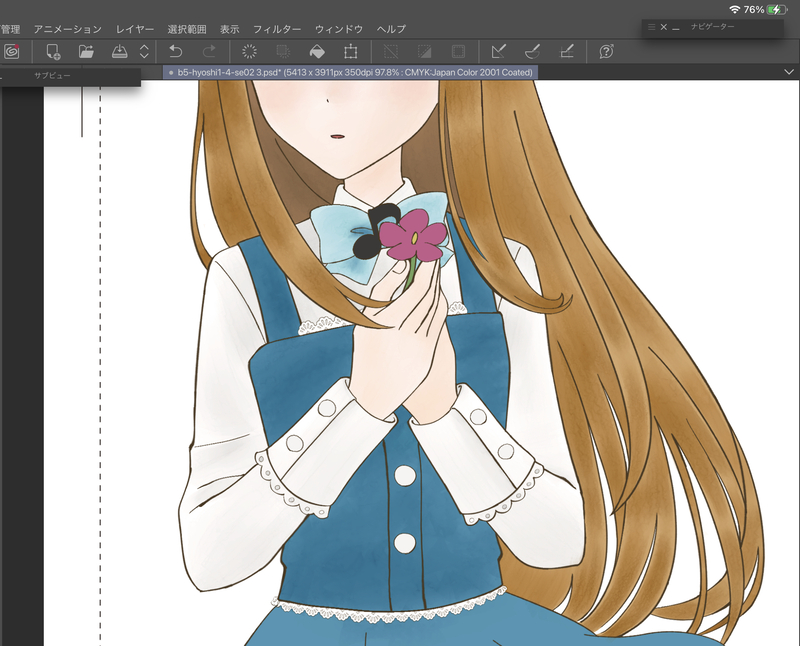The height and width of the screenshot is (646, 800).
Task: Click the Fill bucket icon
Action: tap(317, 51)
